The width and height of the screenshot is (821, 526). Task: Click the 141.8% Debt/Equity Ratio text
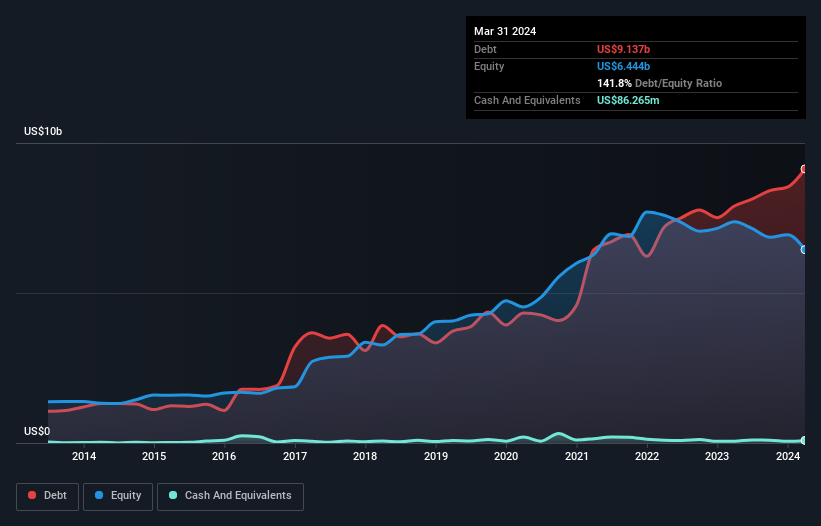659,83
